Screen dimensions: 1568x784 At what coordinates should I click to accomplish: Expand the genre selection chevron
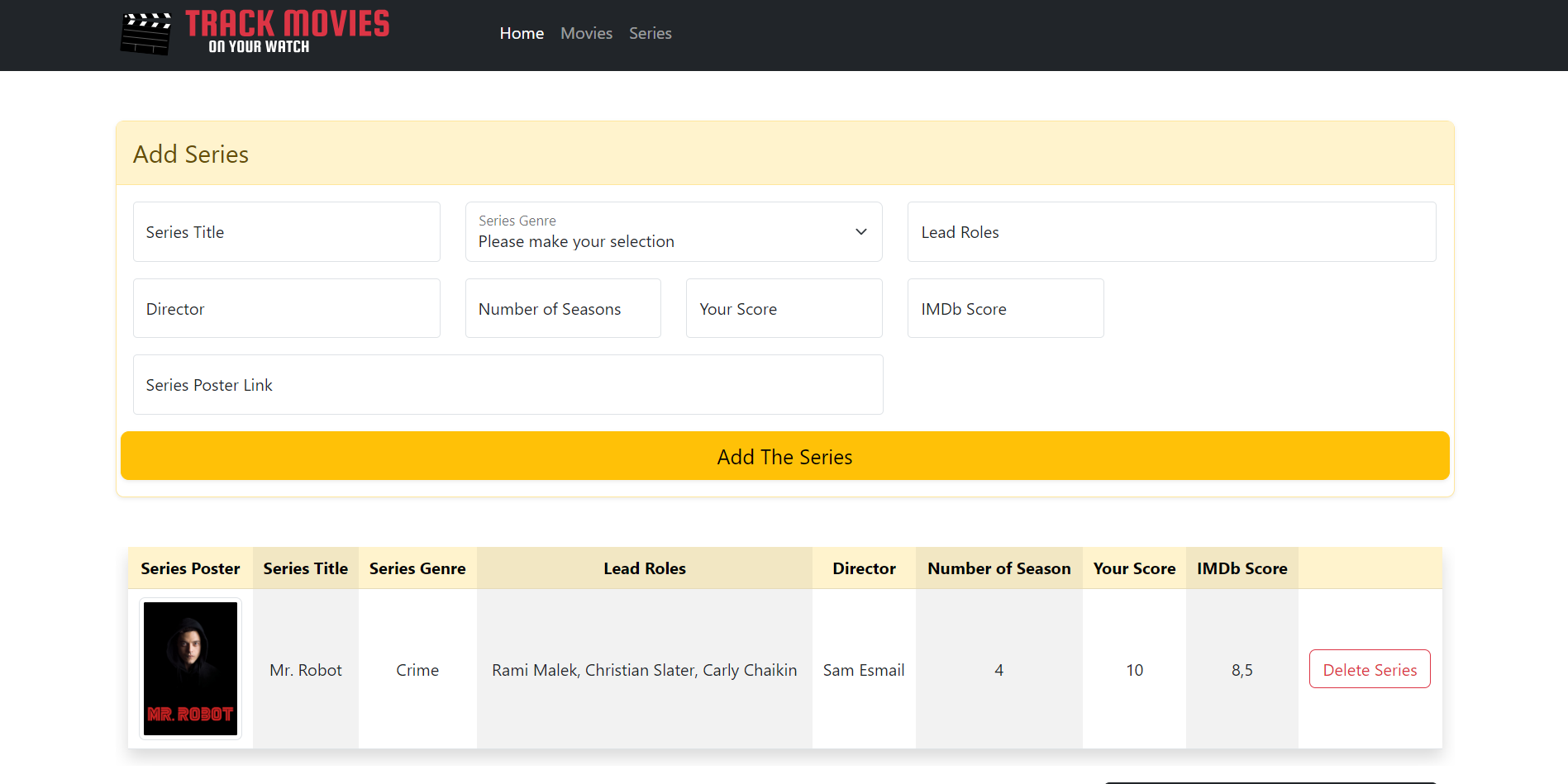pyautogui.click(x=860, y=231)
